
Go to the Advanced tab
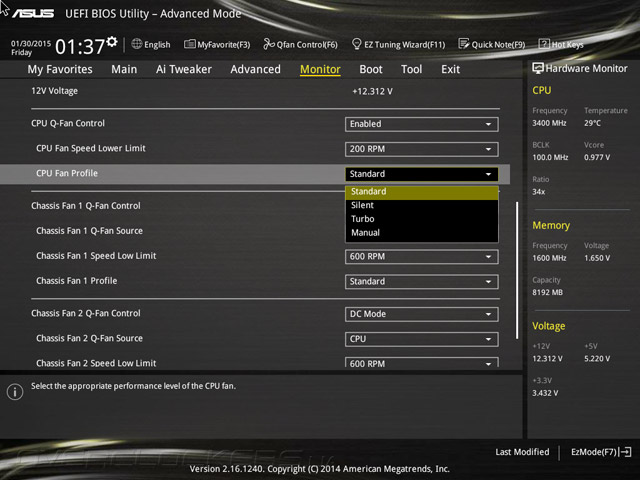(x=256, y=69)
